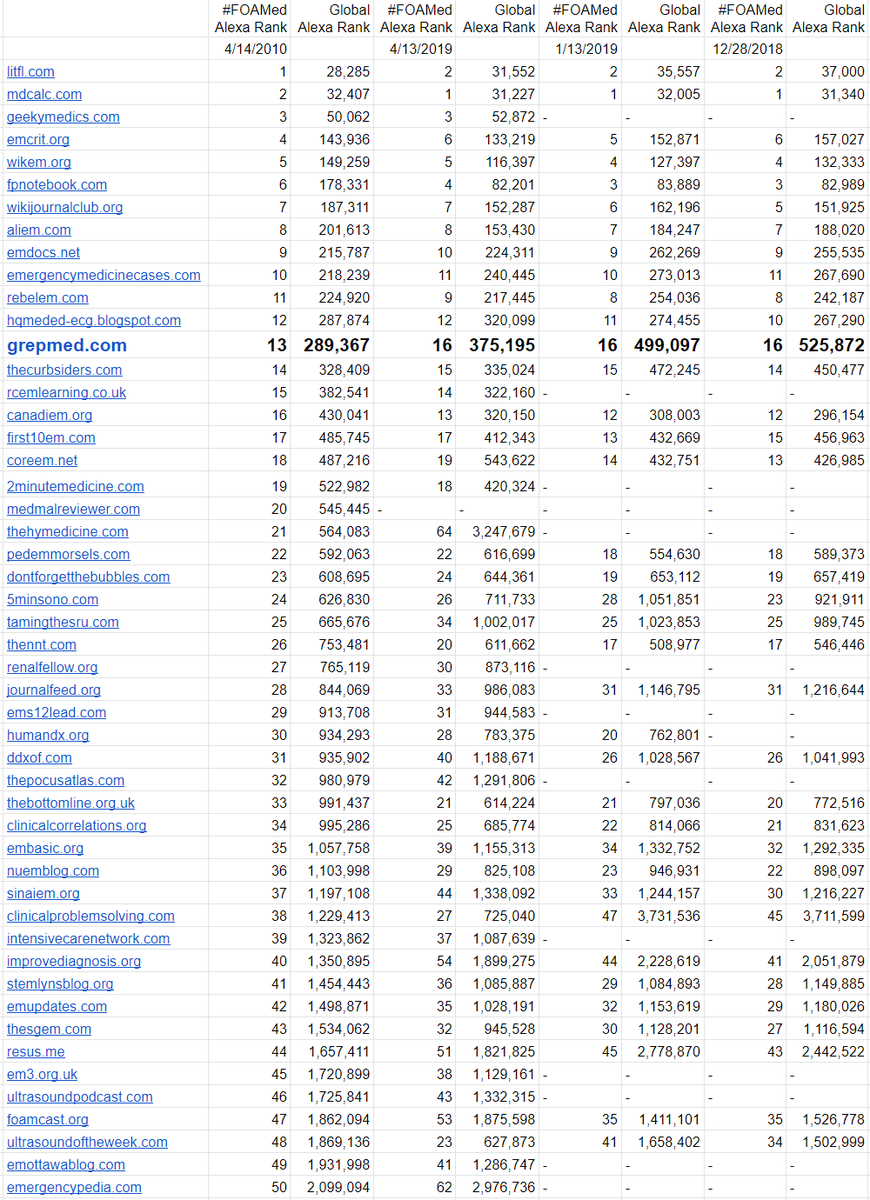
Task: Open the emergencypedia.com link
Action: (74, 1188)
